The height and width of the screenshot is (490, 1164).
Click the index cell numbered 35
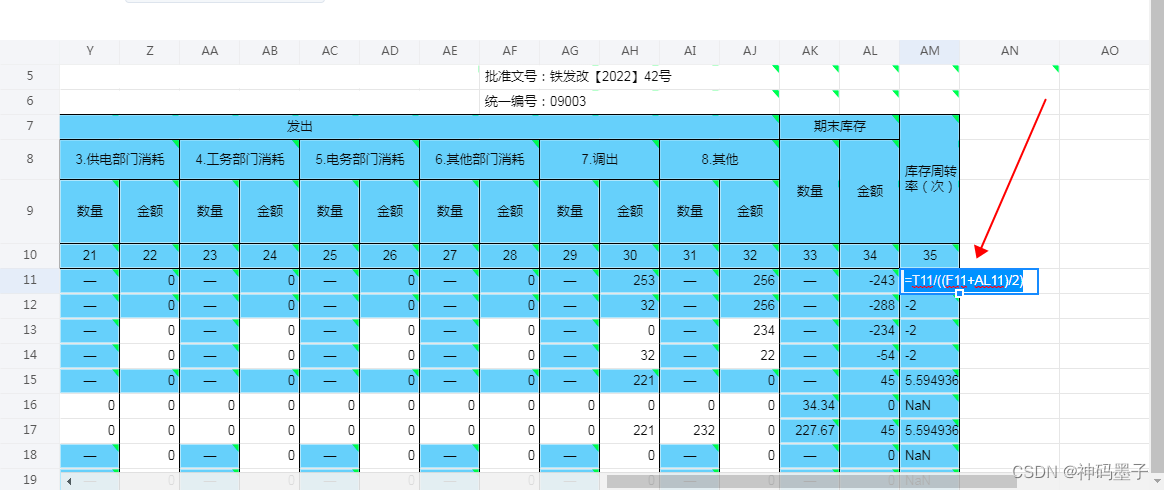(x=929, y=256)
